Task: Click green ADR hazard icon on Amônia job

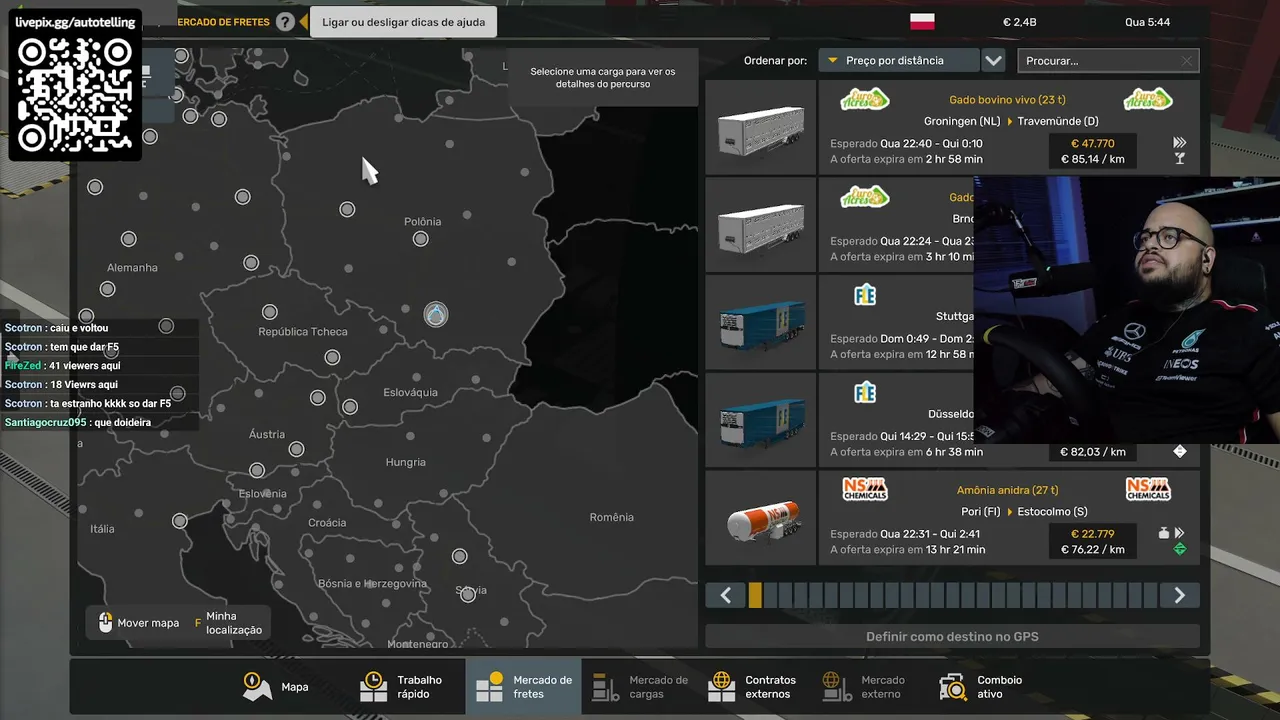Action: click(x=1180, y=549)
